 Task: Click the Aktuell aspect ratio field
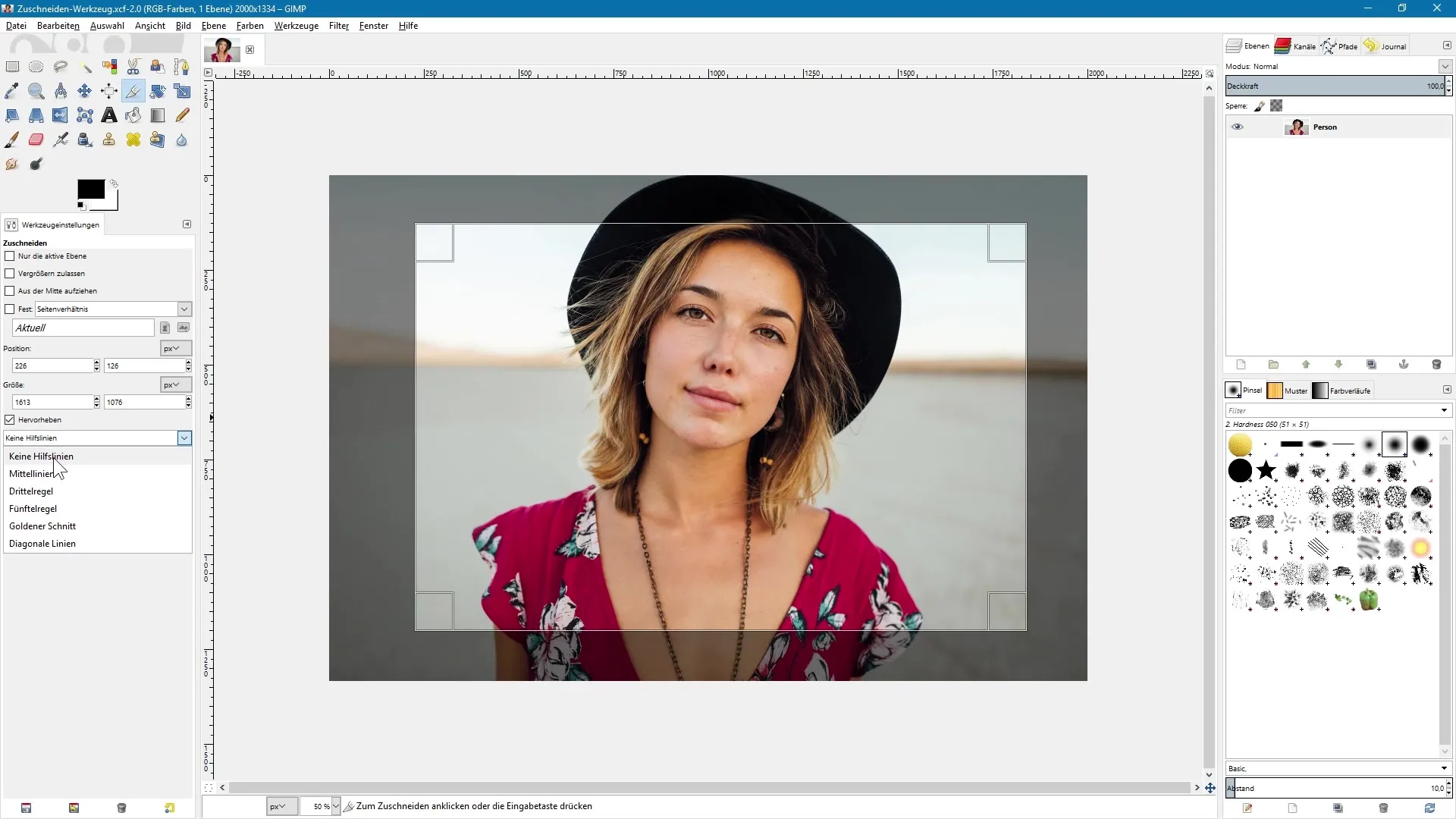[83, 328]
